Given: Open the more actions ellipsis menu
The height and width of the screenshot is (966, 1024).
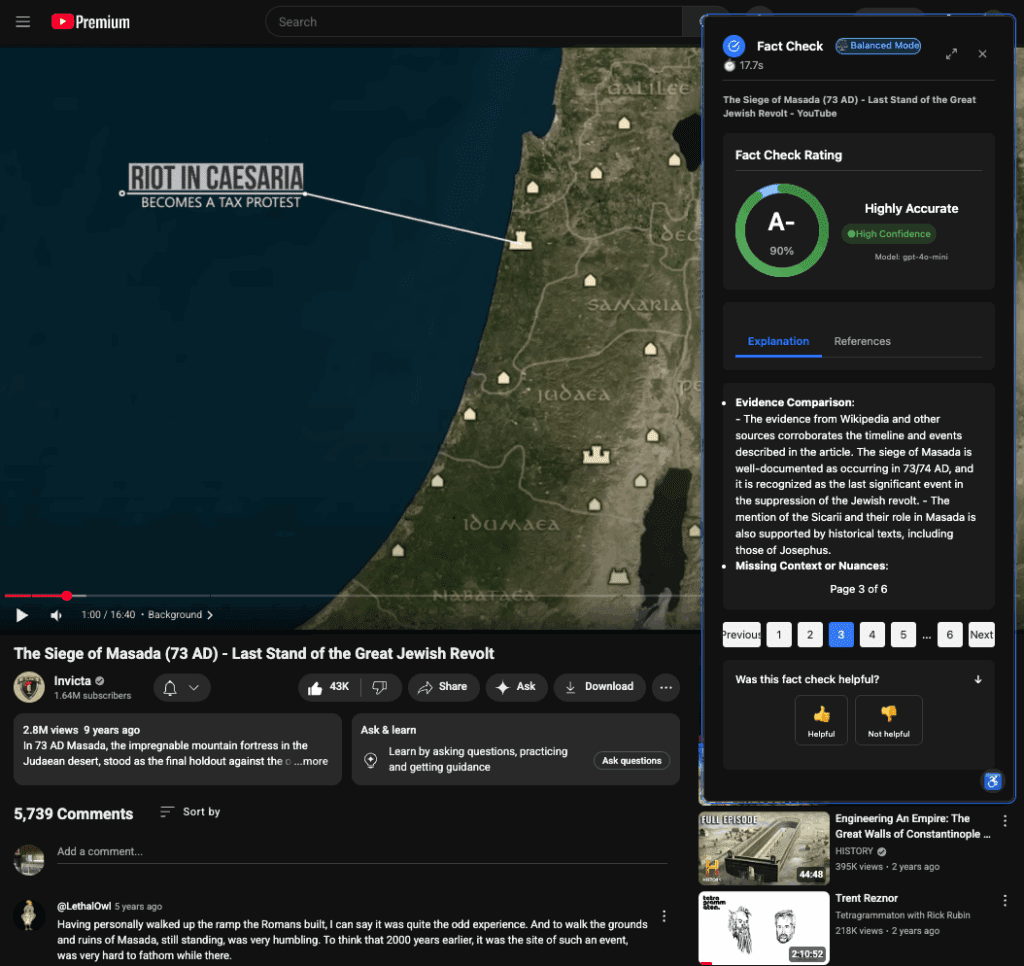Looking at the screenshot, I should [666, 687].
